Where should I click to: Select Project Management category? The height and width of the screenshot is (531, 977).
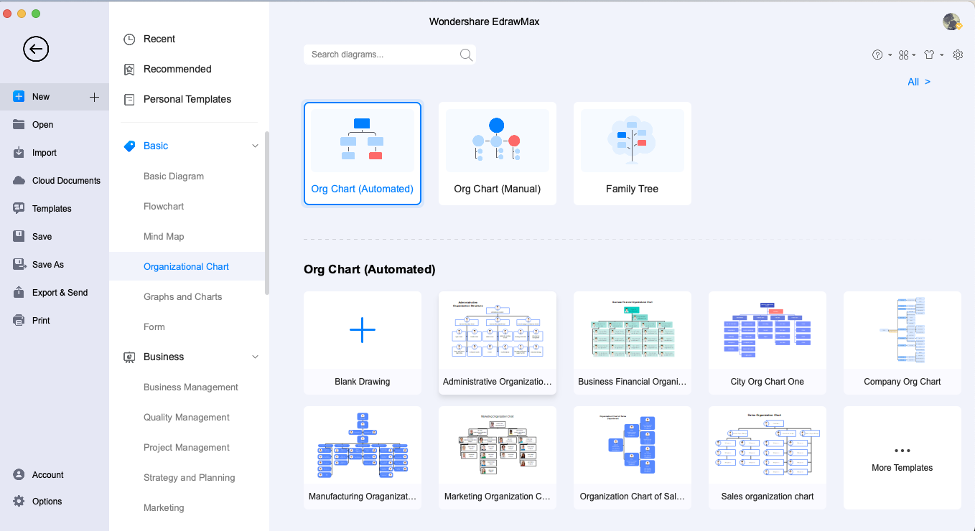pos(186,447)
